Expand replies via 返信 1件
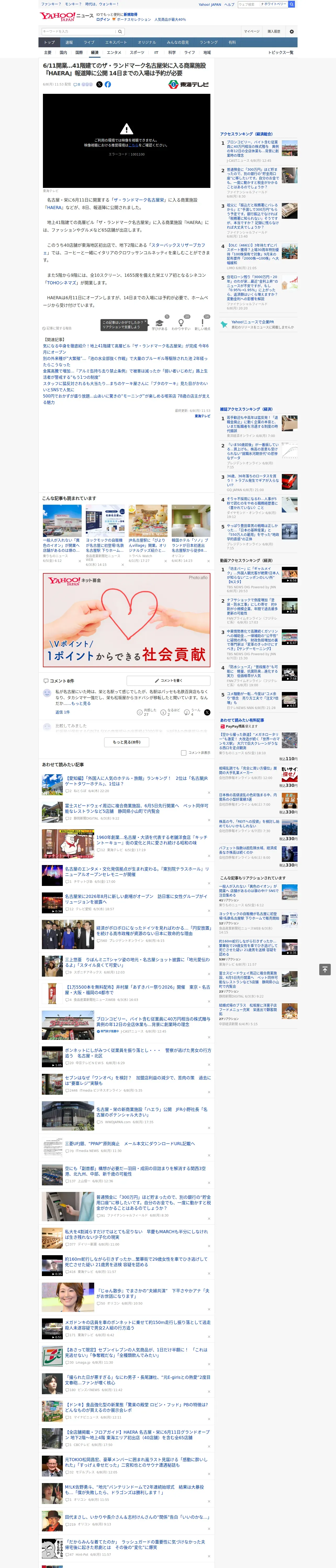 [x=62, y=712]
